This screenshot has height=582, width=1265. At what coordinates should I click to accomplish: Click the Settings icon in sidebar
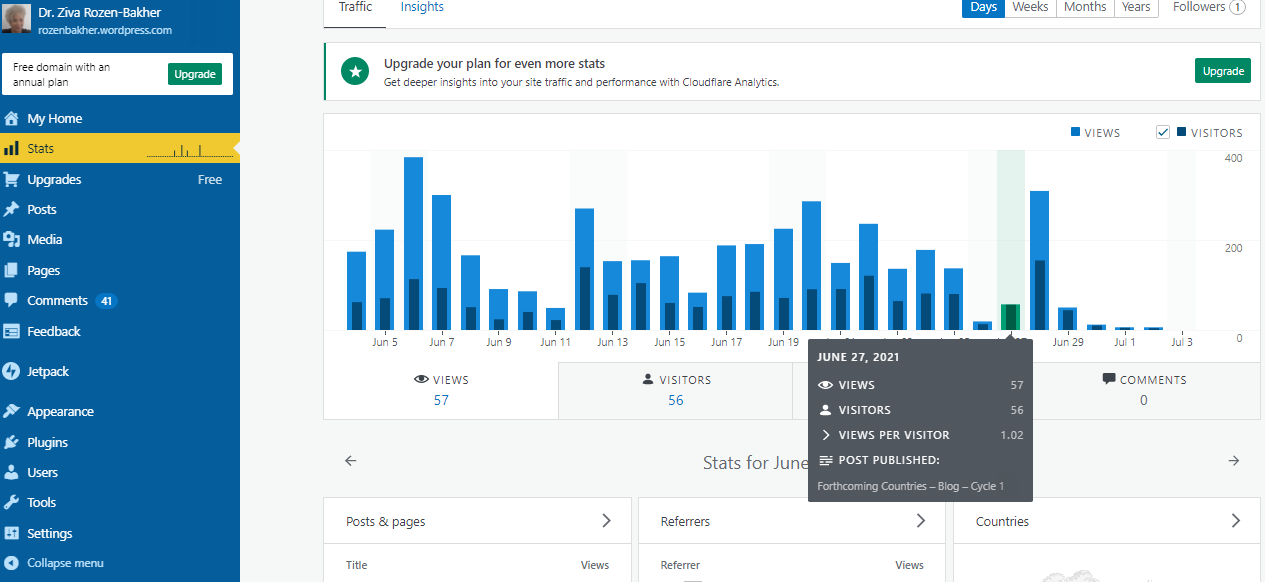11,533
